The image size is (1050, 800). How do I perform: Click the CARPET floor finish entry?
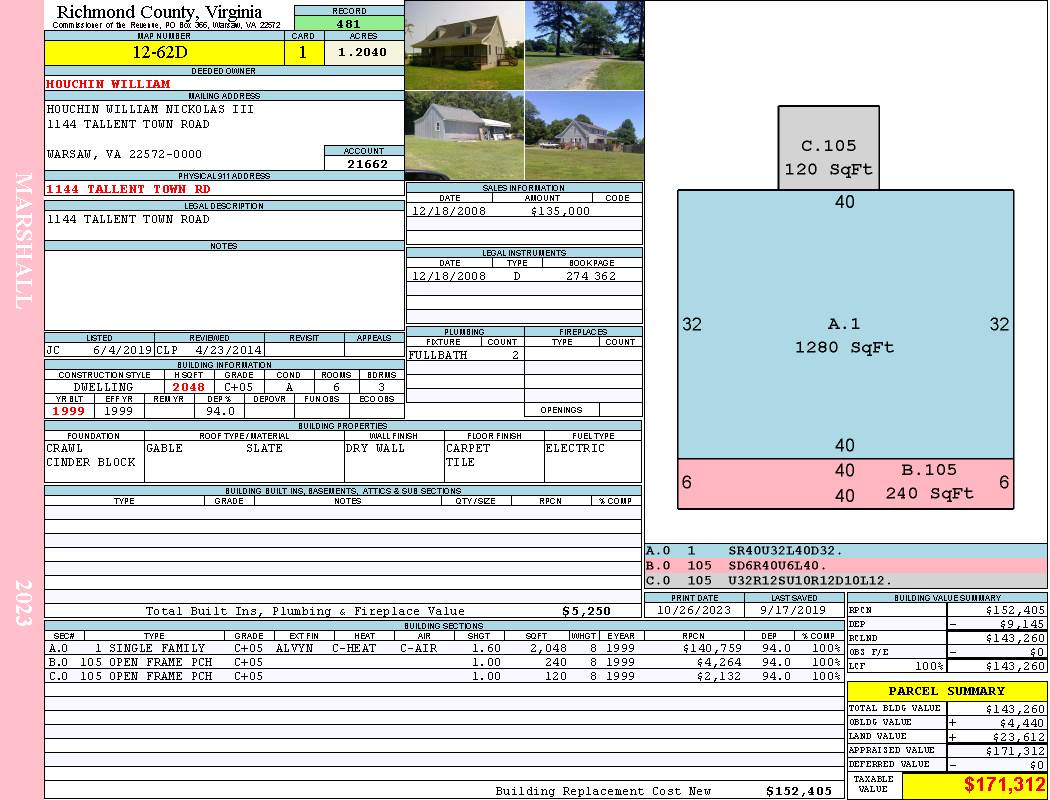point(468,448)
